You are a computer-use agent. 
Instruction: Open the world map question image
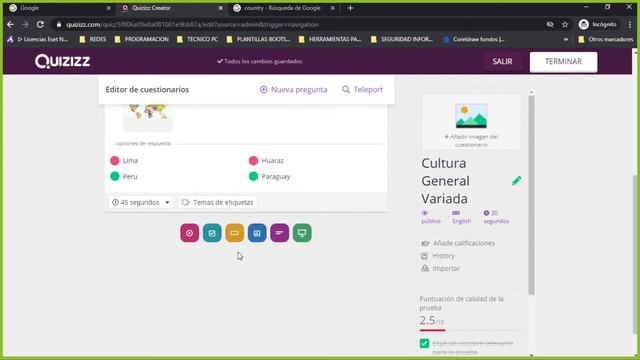tap(148, 117)
